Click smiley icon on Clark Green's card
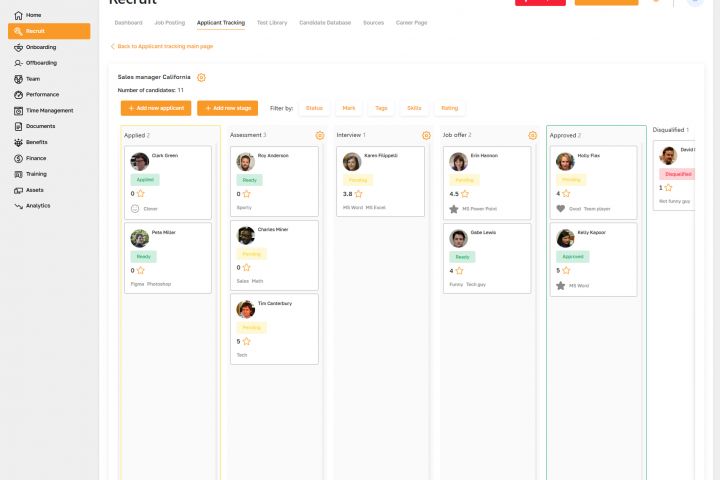The width and height of the screenshot is (720, 480). 135,209
